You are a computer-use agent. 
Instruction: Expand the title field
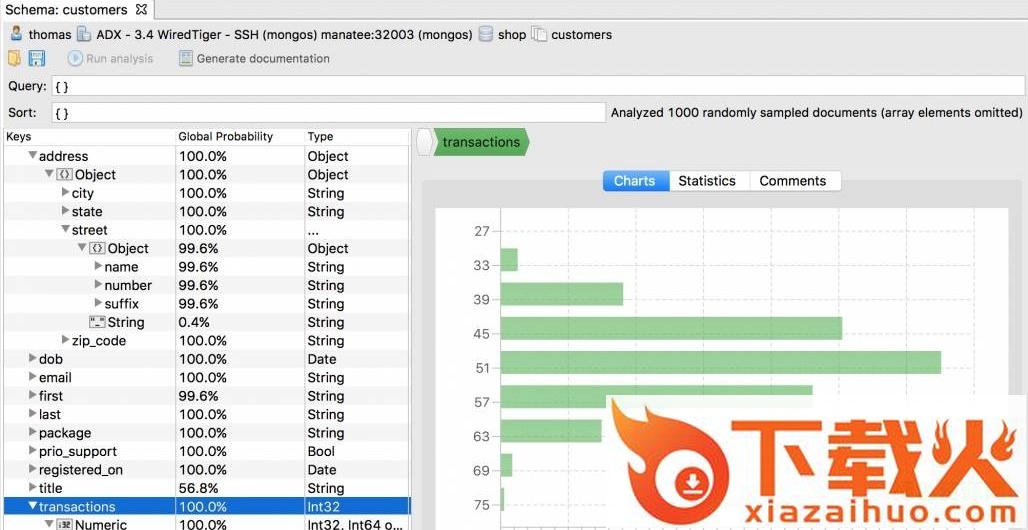click(33, 487)
